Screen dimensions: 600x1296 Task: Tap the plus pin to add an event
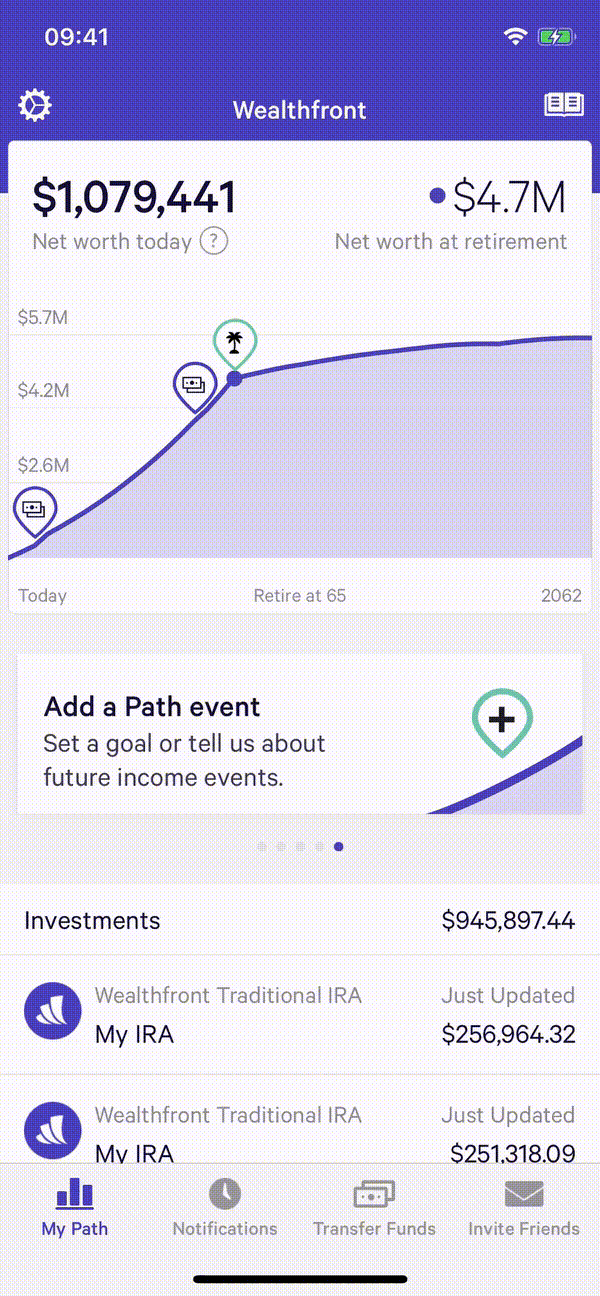click(502, 720)
